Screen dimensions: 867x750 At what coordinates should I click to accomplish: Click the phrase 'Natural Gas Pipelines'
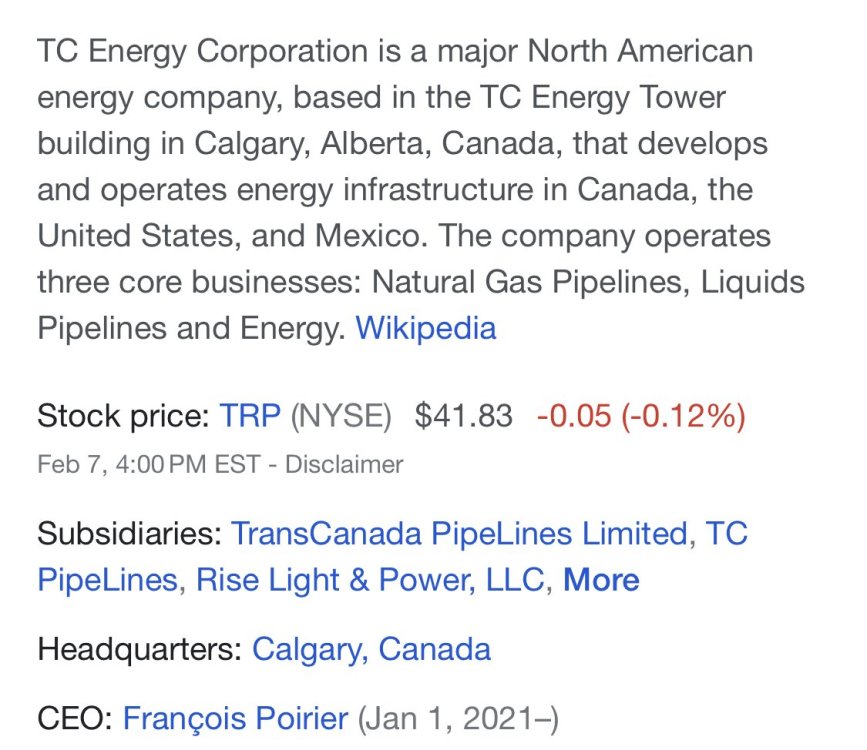(x=531, y=282)
